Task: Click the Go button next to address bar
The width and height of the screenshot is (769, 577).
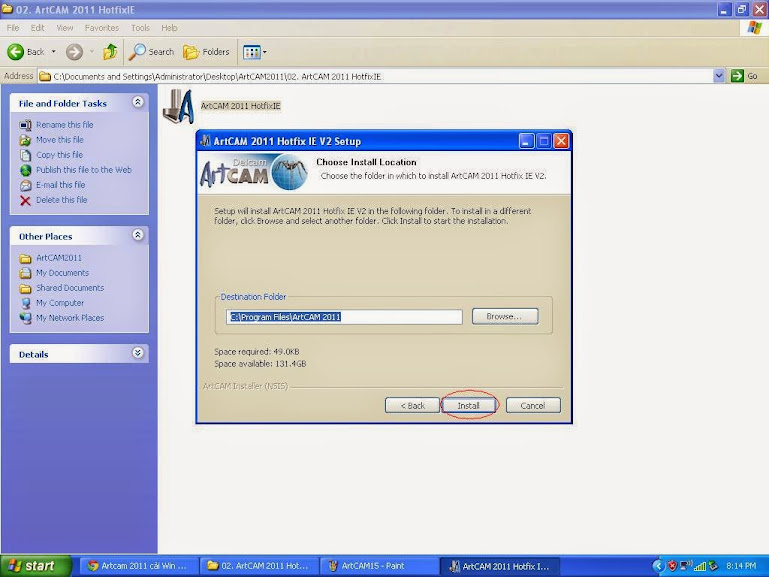Action: [745, 76]
